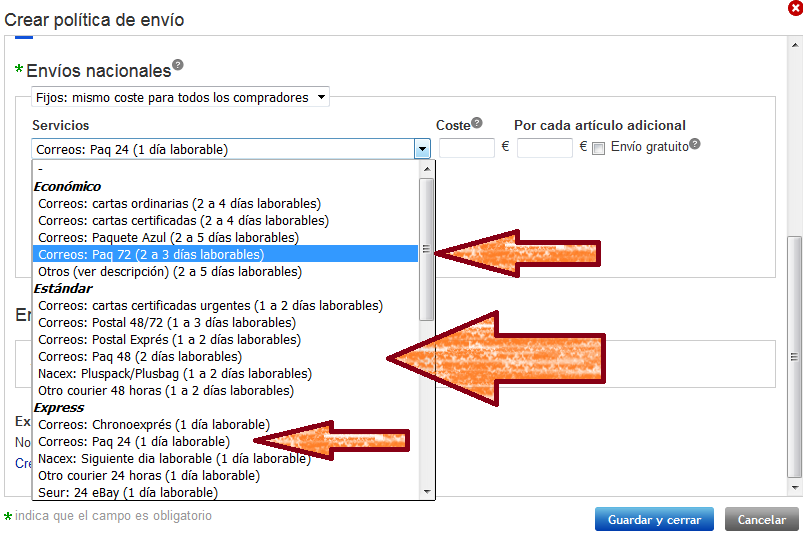This screenshot has width=803, height=535.
Task: Click the Cancelar button
Action: point(762,520)
